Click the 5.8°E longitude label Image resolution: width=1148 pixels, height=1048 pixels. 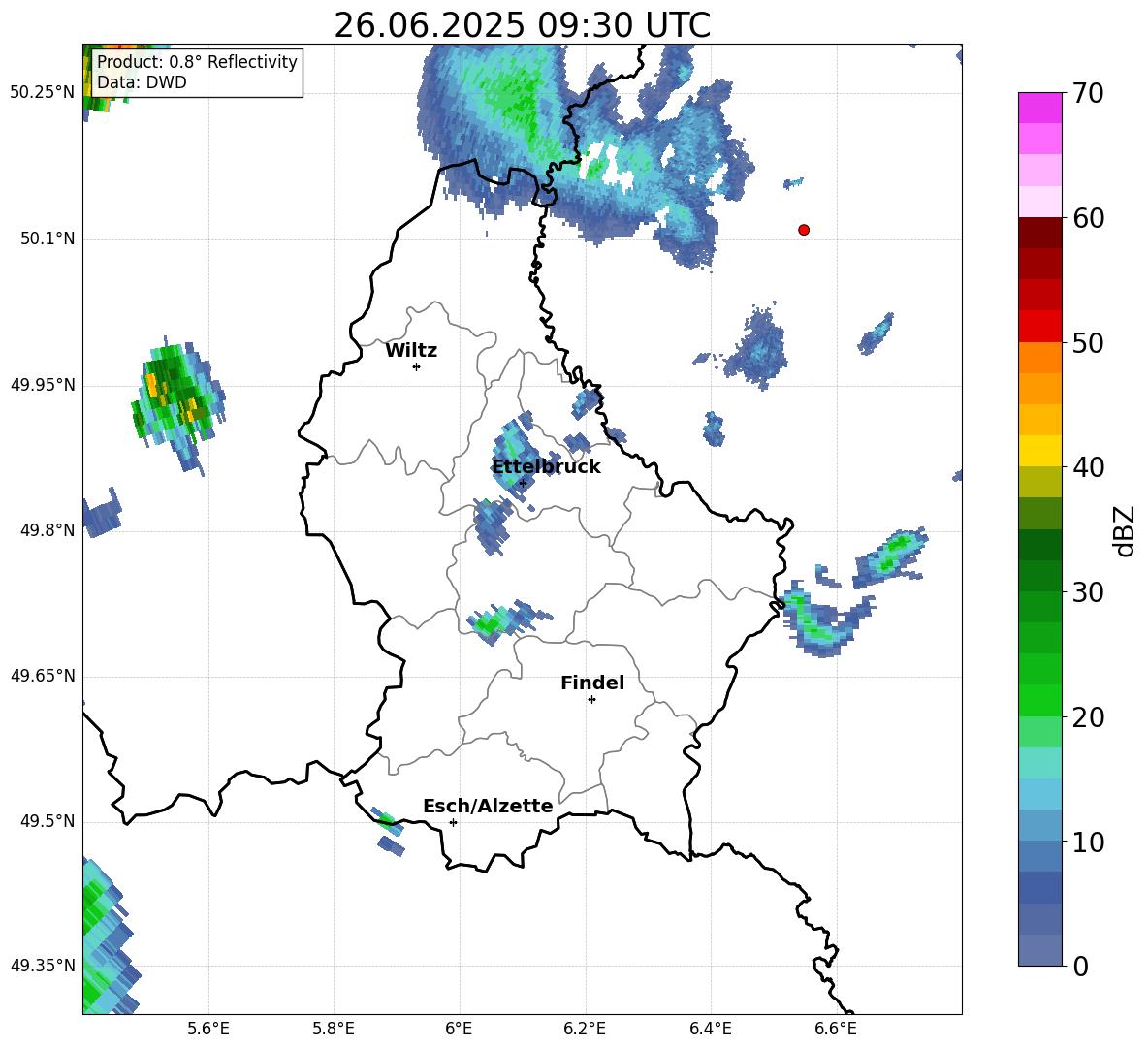334,1029
